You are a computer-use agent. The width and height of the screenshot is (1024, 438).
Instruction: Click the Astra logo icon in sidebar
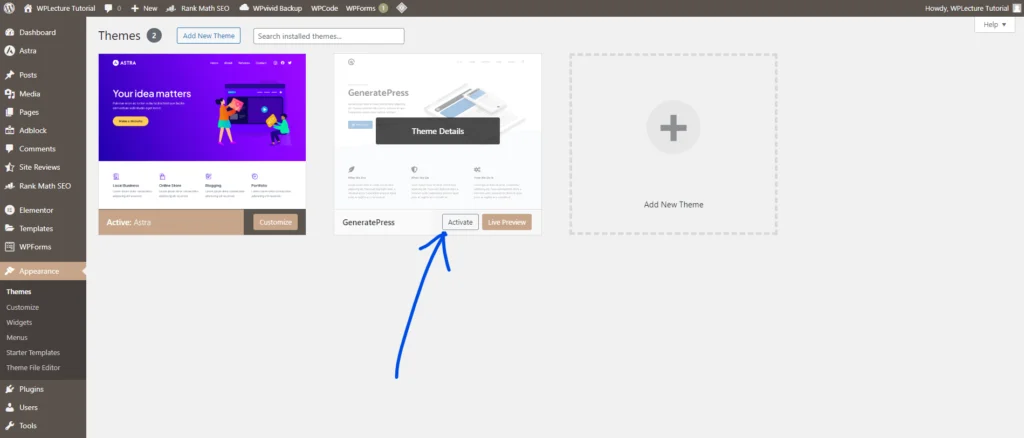tap(10, 50)
